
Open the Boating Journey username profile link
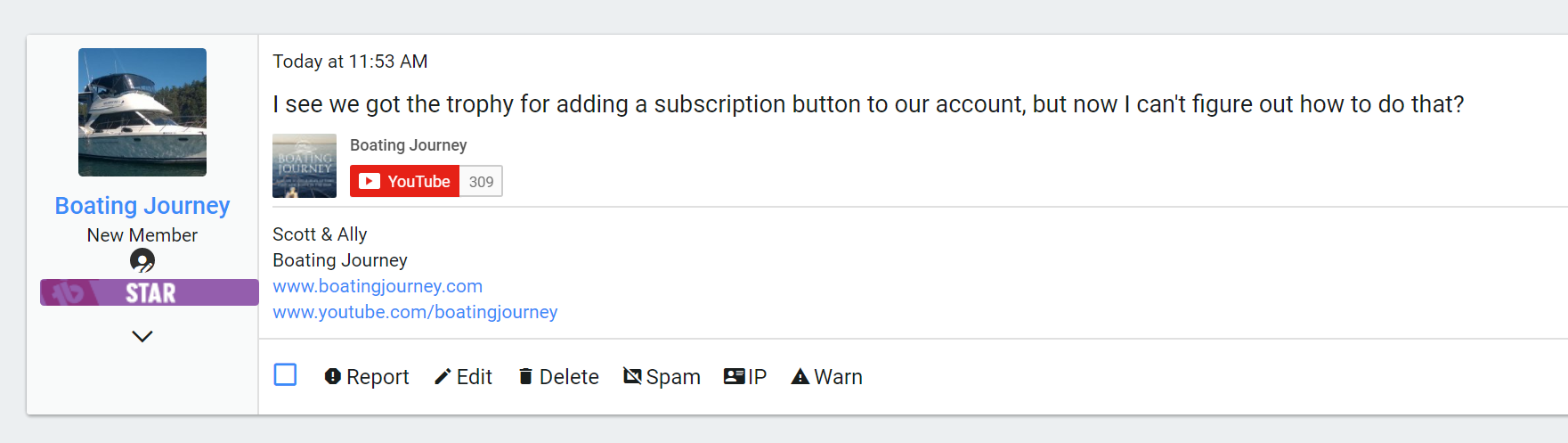point(142,206)
